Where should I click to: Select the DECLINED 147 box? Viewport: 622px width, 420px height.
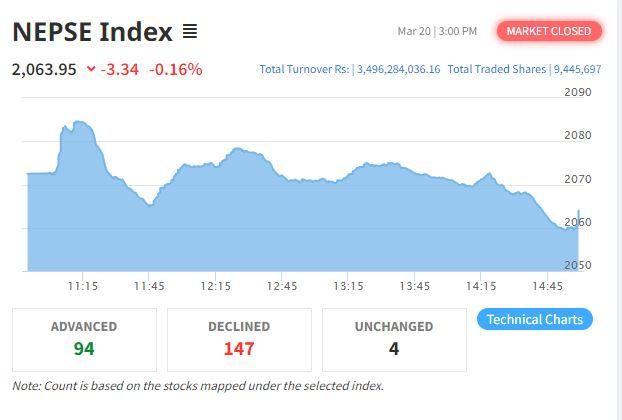239,340
